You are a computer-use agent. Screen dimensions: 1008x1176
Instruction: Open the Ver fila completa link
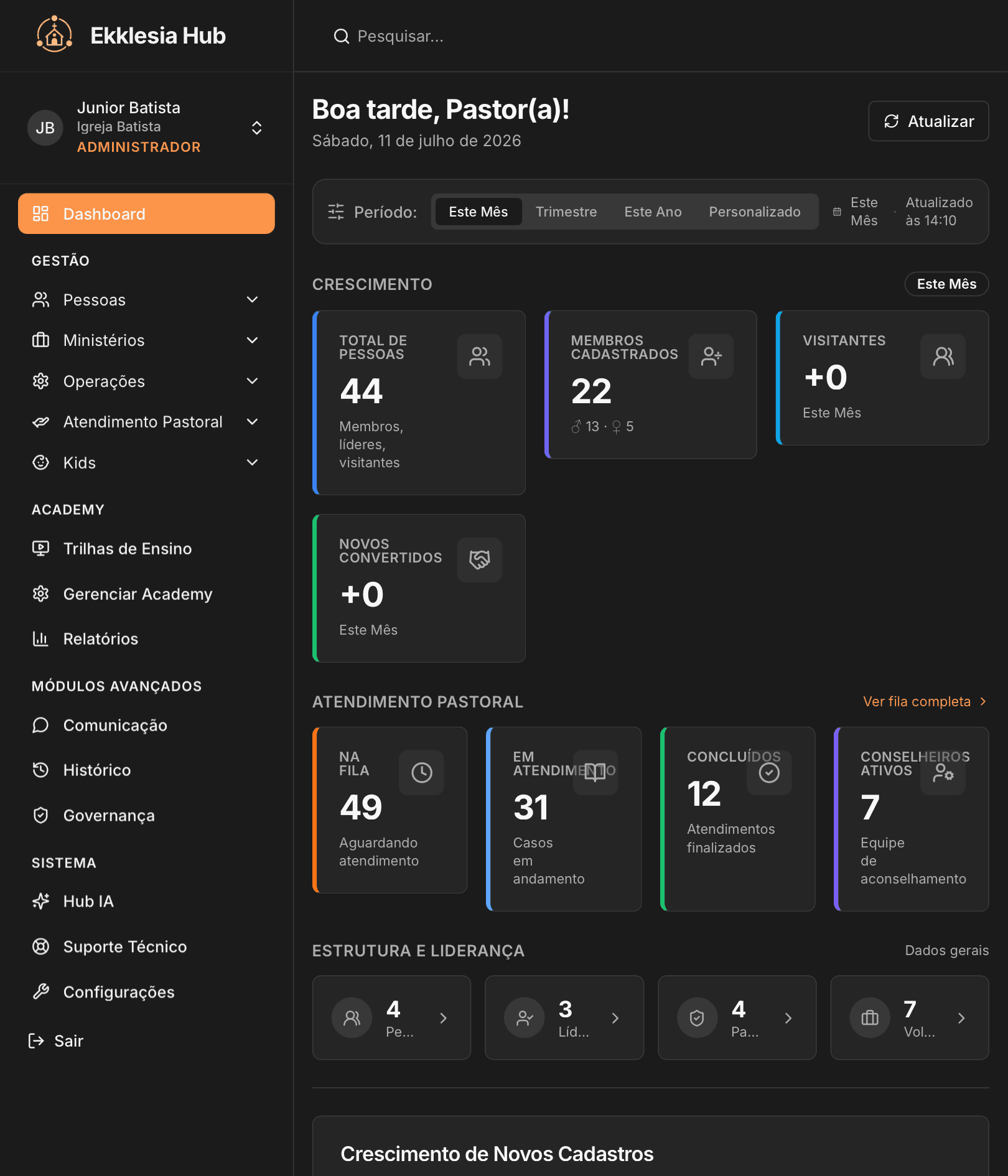click(x=925, y=701)
